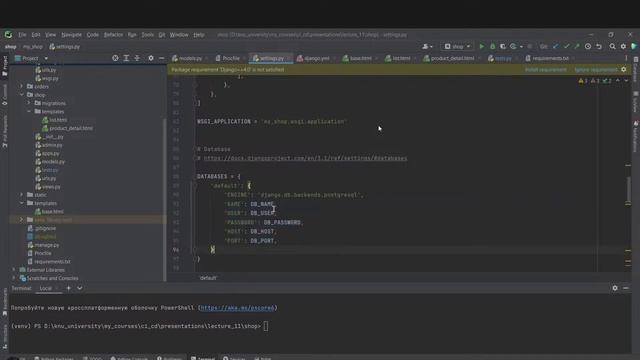The width and height of the screenshot is (640, 360).
Task: Open IDE settings gear in main toolbar
Action: point(623,47)
